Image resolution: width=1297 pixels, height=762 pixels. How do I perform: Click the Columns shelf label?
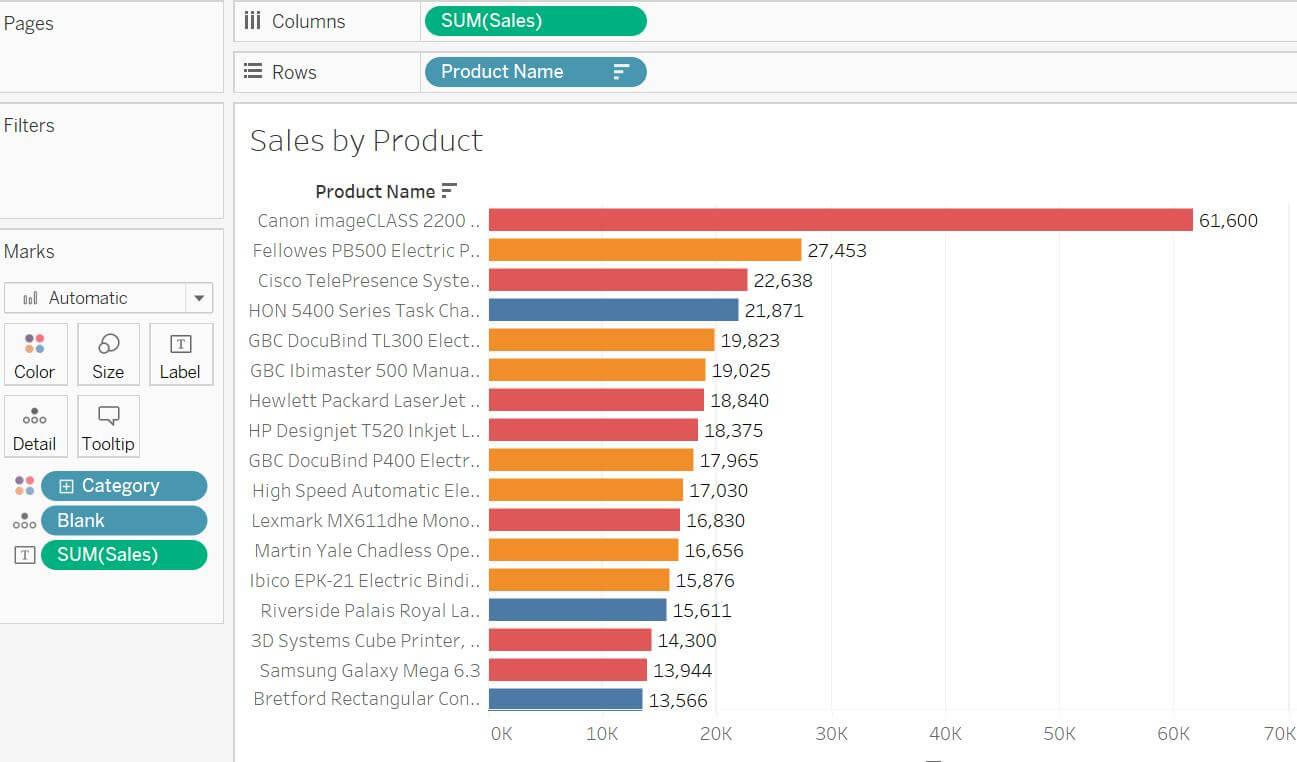308,22
